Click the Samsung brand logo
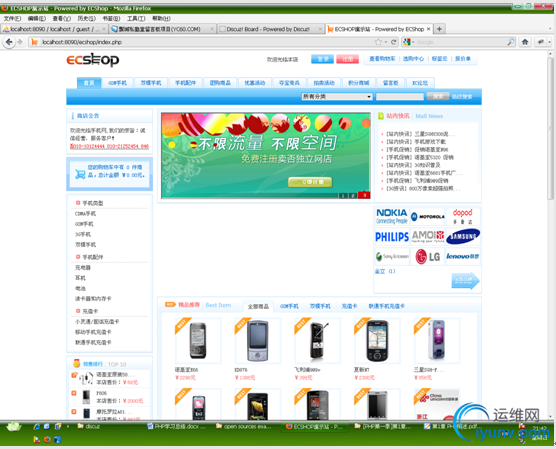 (463, 237)
